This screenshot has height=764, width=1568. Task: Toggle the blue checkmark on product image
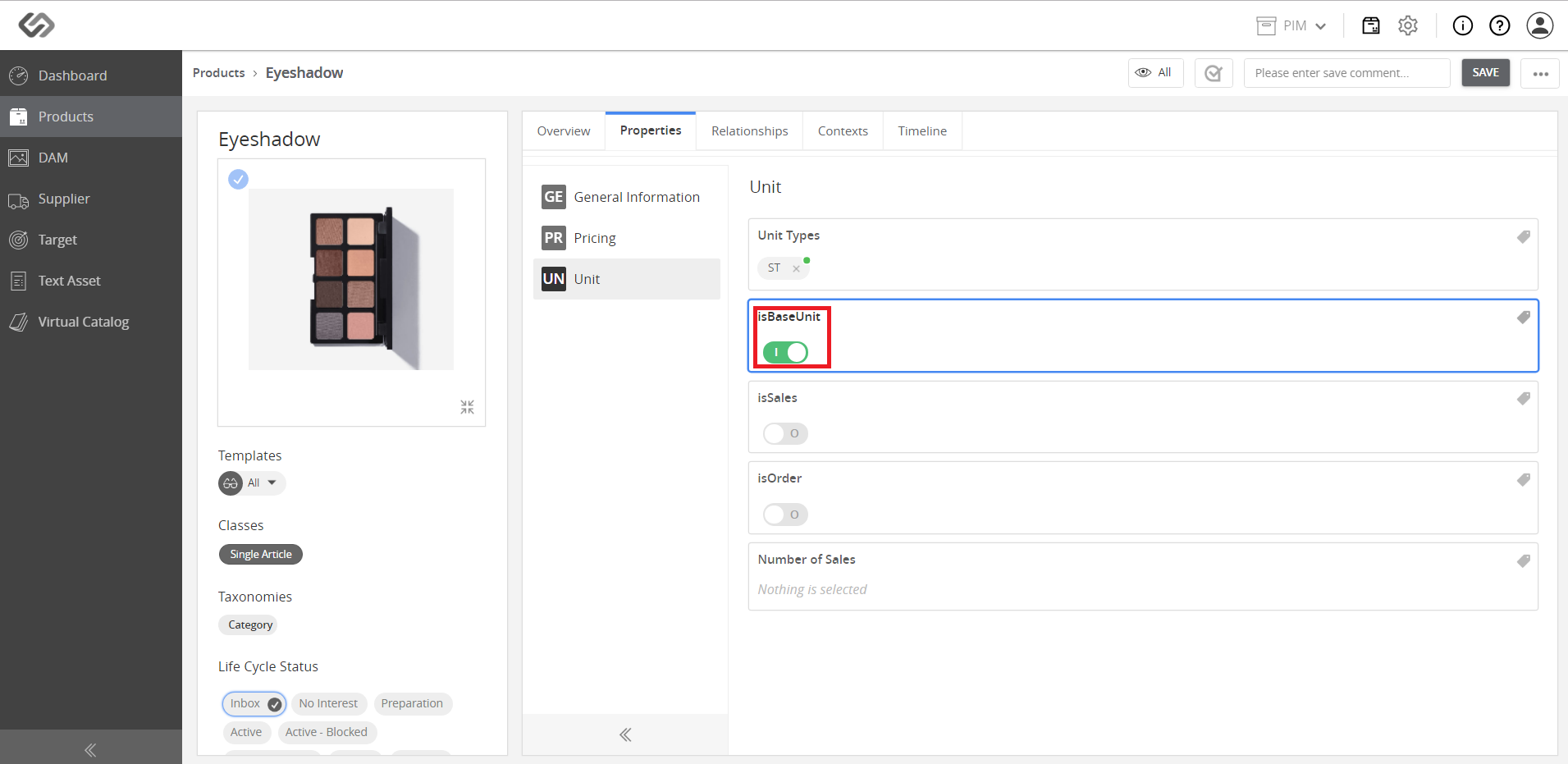click(x=238, y=179)
